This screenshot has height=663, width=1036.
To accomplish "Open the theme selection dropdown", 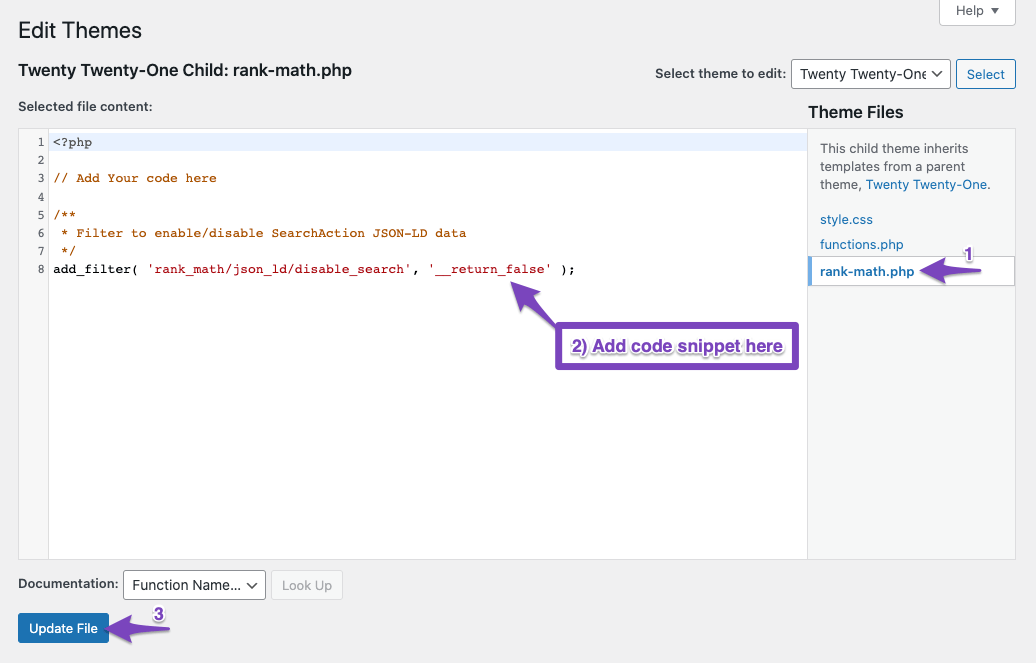I will pos(870,73).
